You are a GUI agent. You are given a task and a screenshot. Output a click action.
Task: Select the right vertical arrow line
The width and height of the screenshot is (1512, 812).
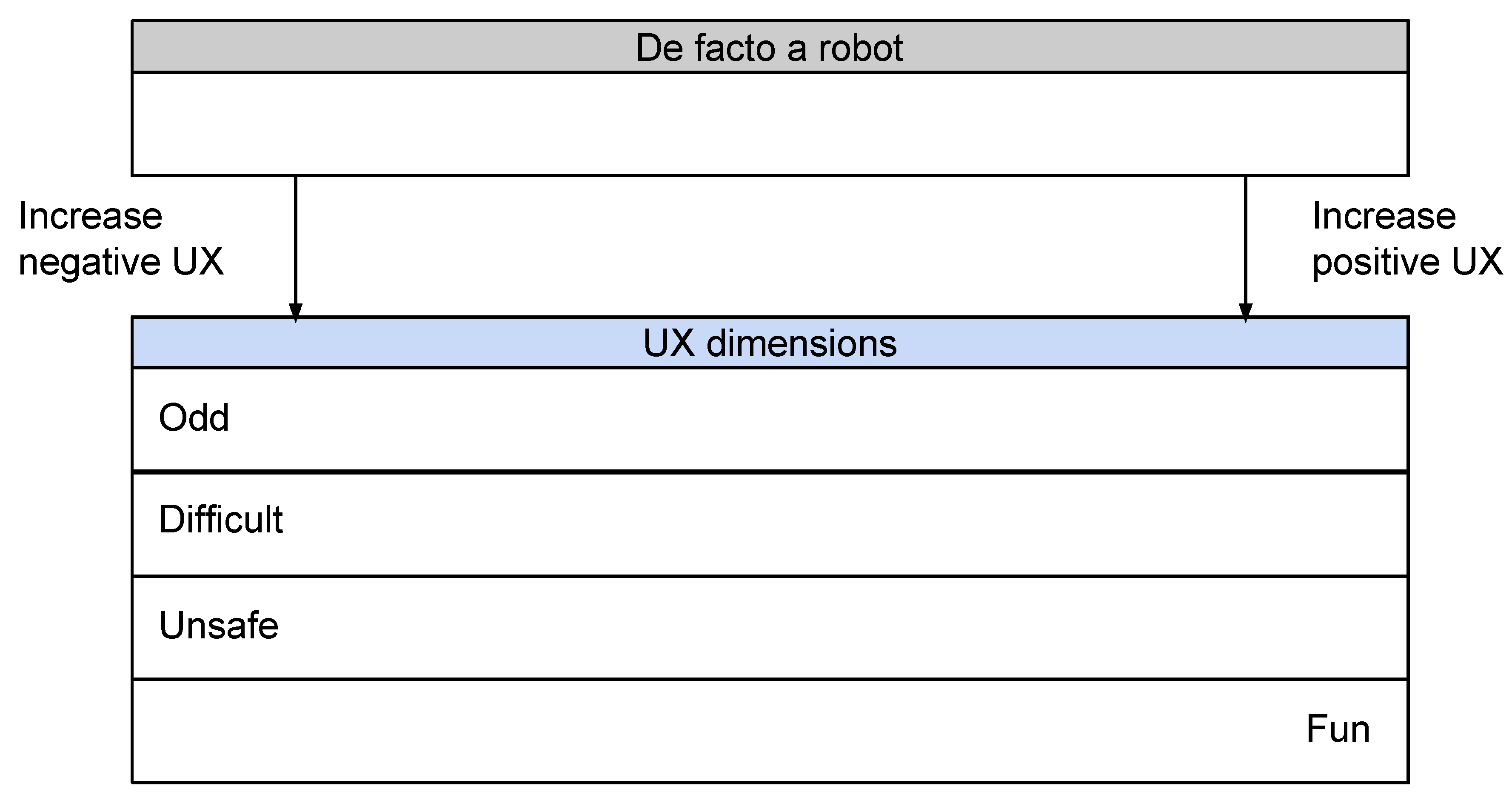coord(1246,241)
